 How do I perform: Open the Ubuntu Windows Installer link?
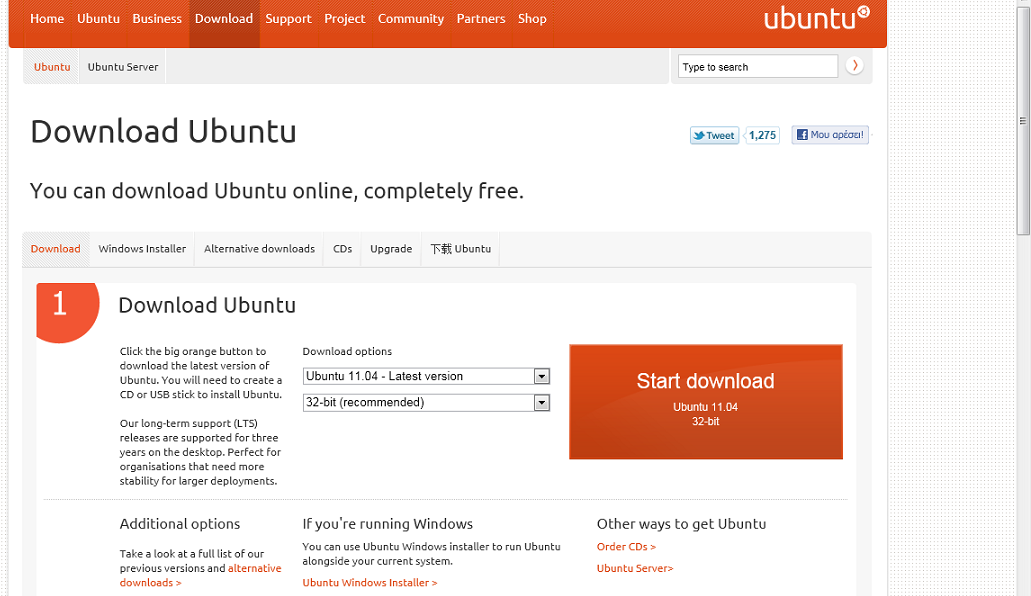point(370,583)
